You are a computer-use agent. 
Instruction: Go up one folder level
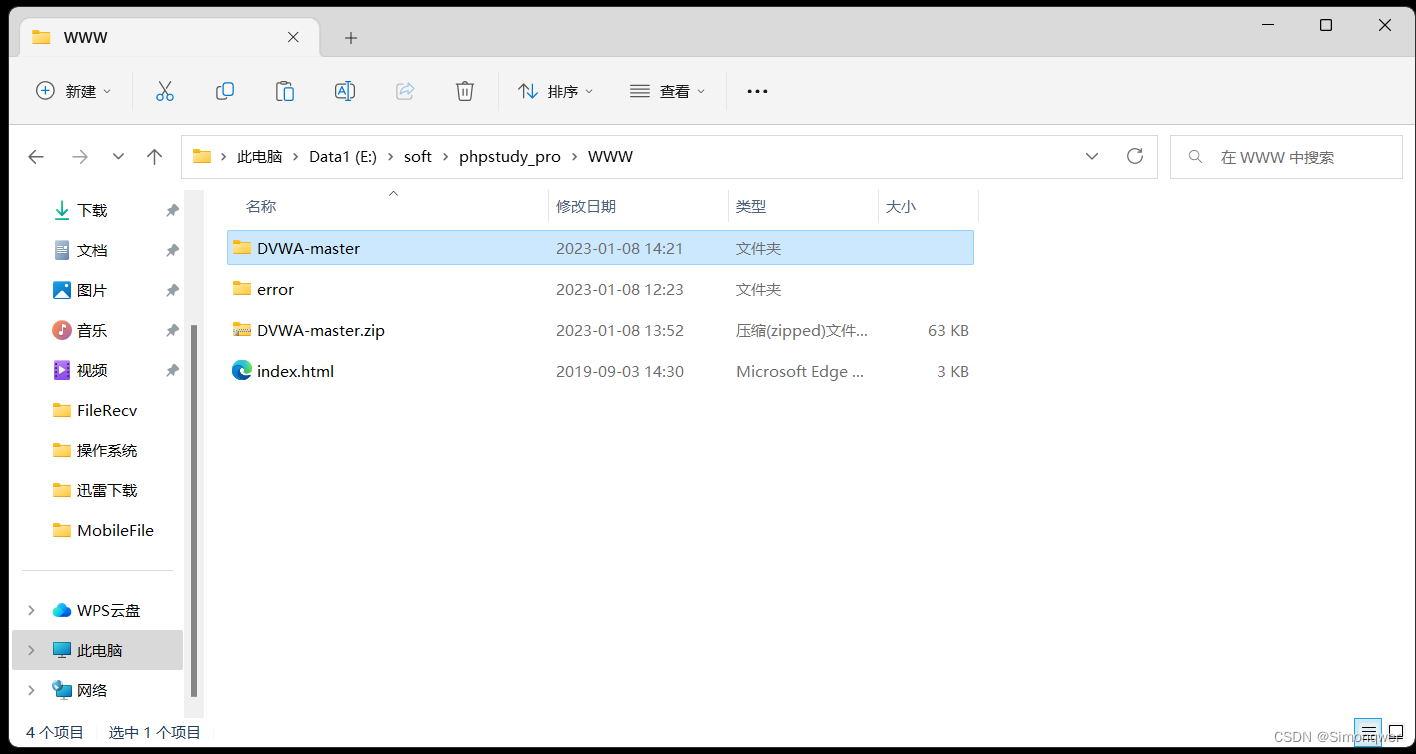pyautogui.click(x=154, y=157)
